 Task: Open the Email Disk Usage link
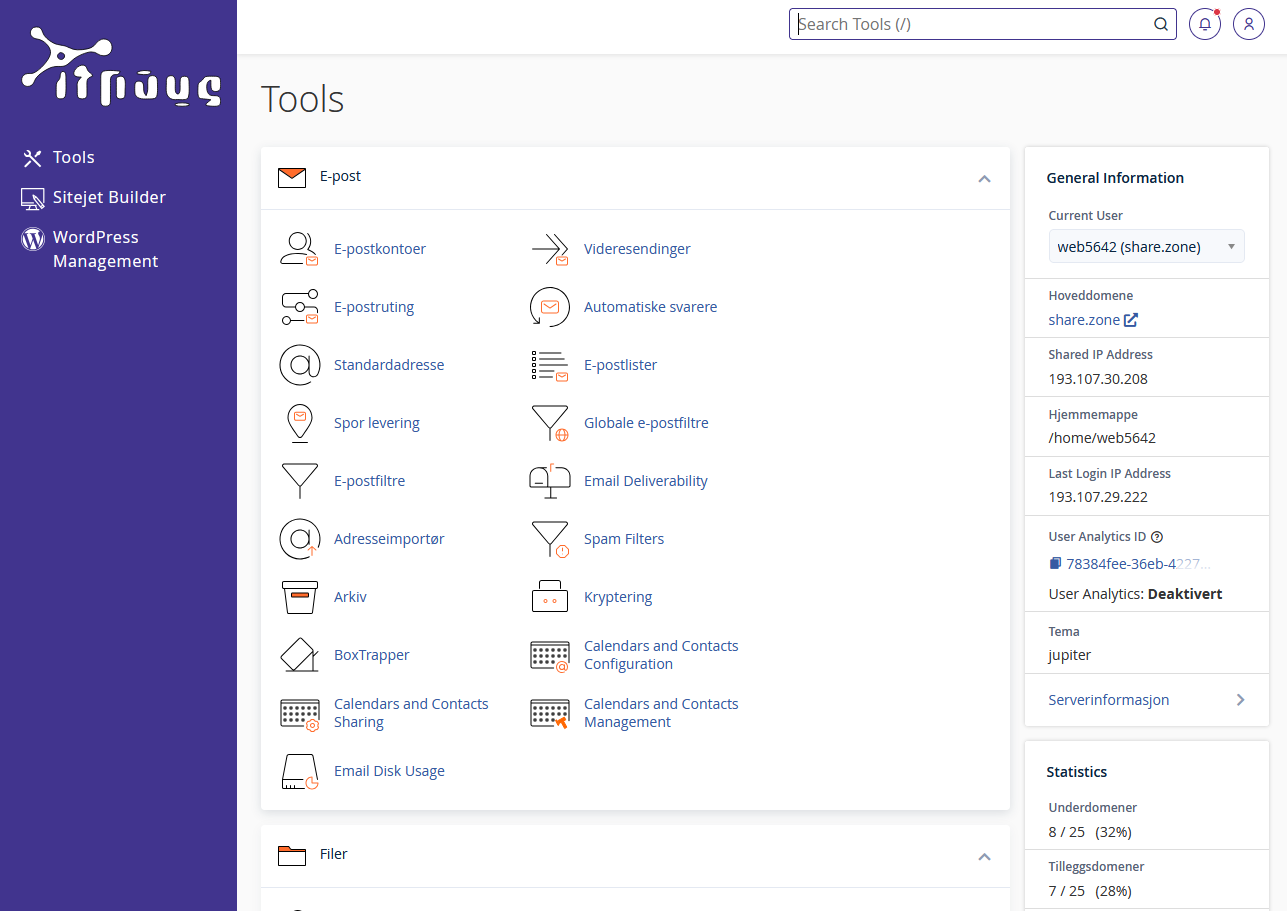[x=389, y=771]
